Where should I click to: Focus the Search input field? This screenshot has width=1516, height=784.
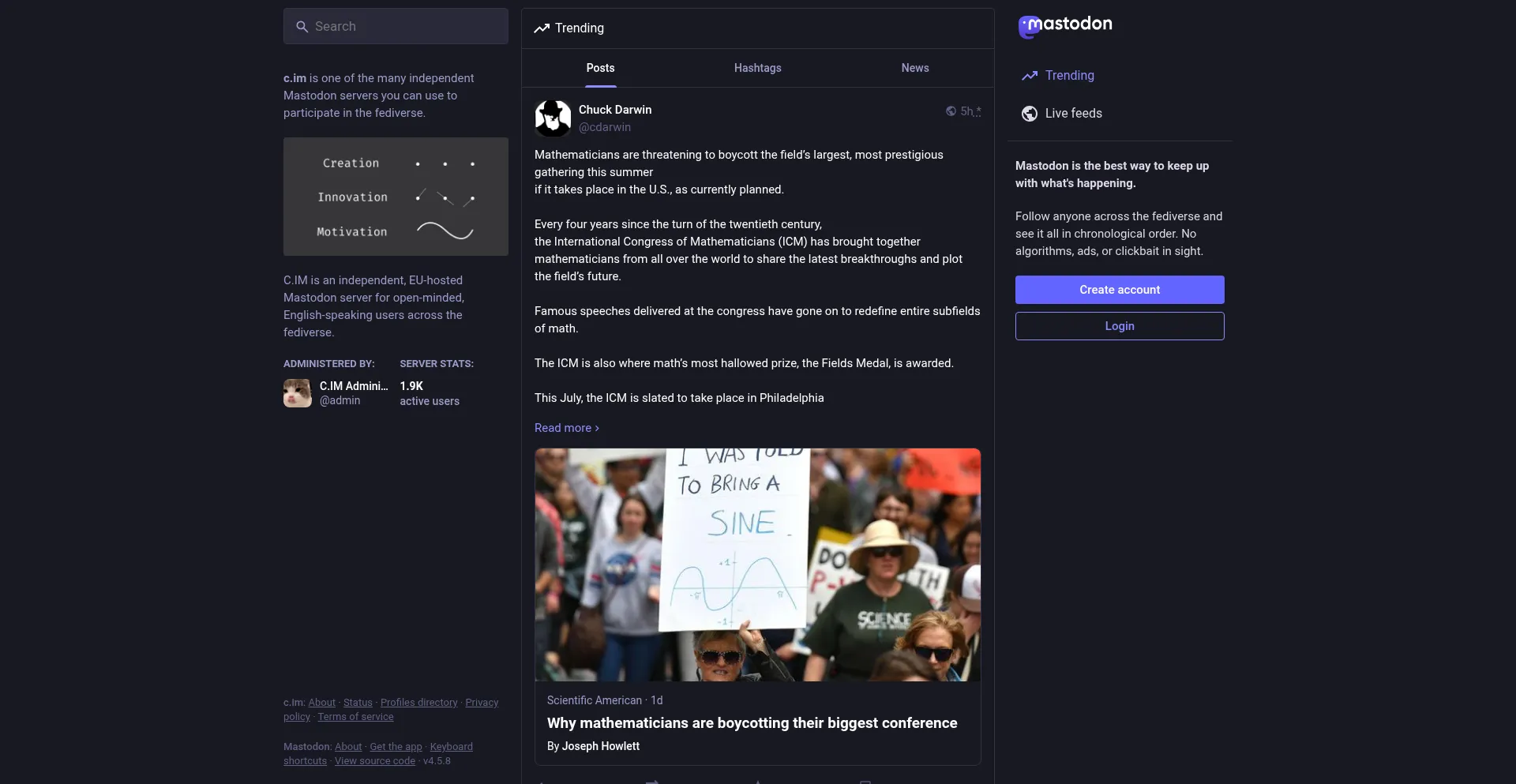[396, 26]
